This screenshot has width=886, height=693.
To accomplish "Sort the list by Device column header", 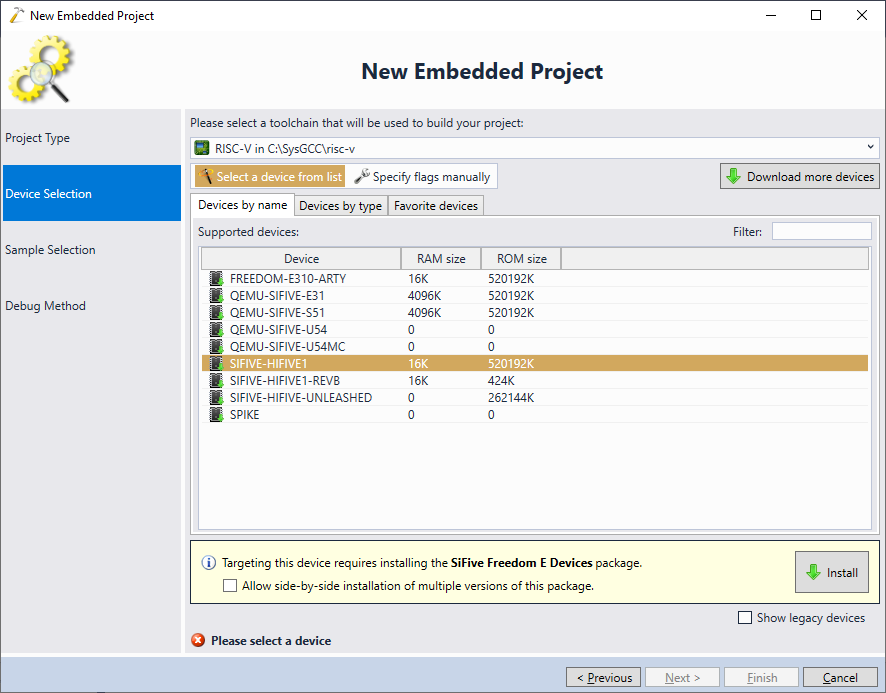I will [301, 258].
